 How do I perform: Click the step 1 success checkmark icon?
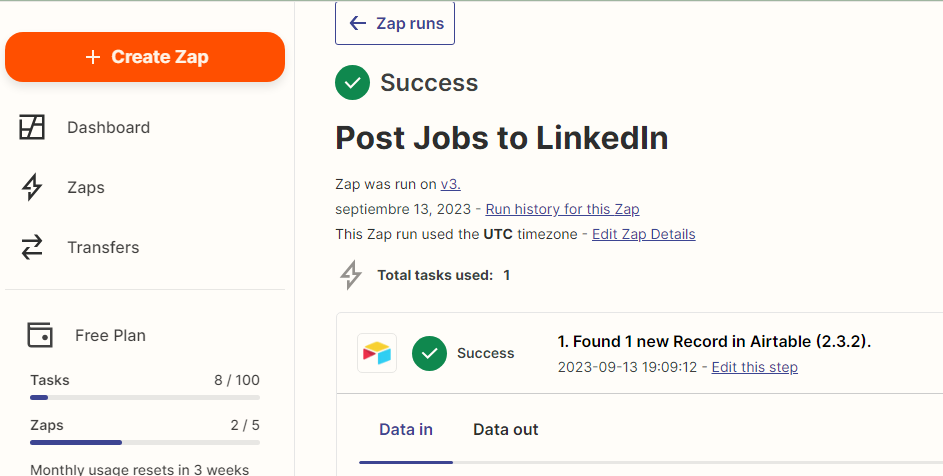[x=429, y=353]
